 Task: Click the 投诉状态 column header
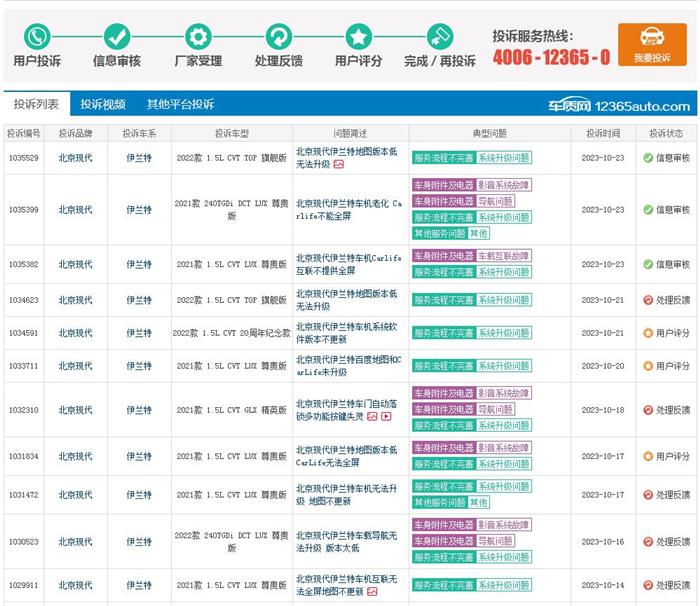(x=666, y=133)
